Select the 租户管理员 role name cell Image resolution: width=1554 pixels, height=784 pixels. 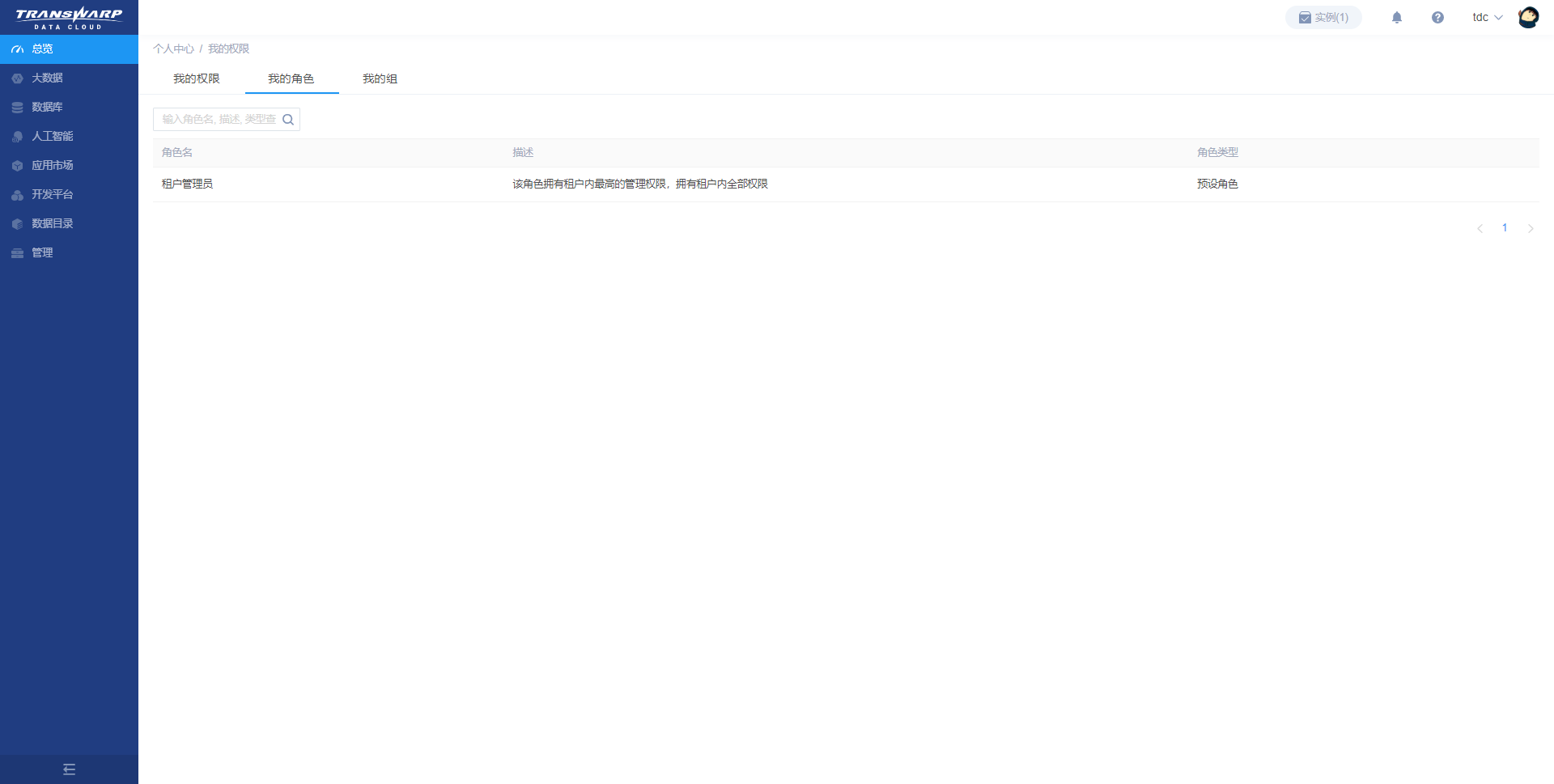[x=187, y=184]
